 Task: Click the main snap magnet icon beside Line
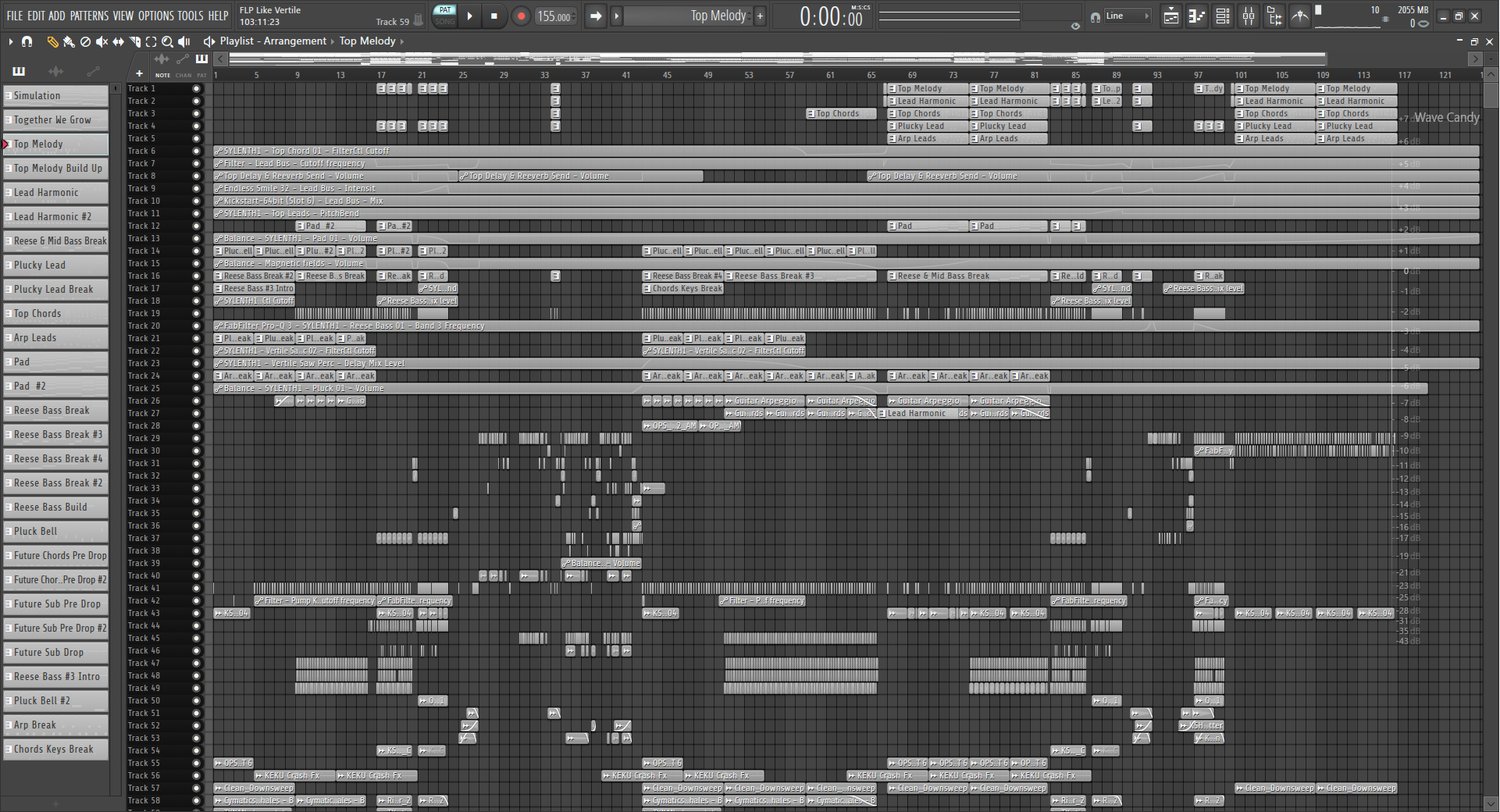1095,16
